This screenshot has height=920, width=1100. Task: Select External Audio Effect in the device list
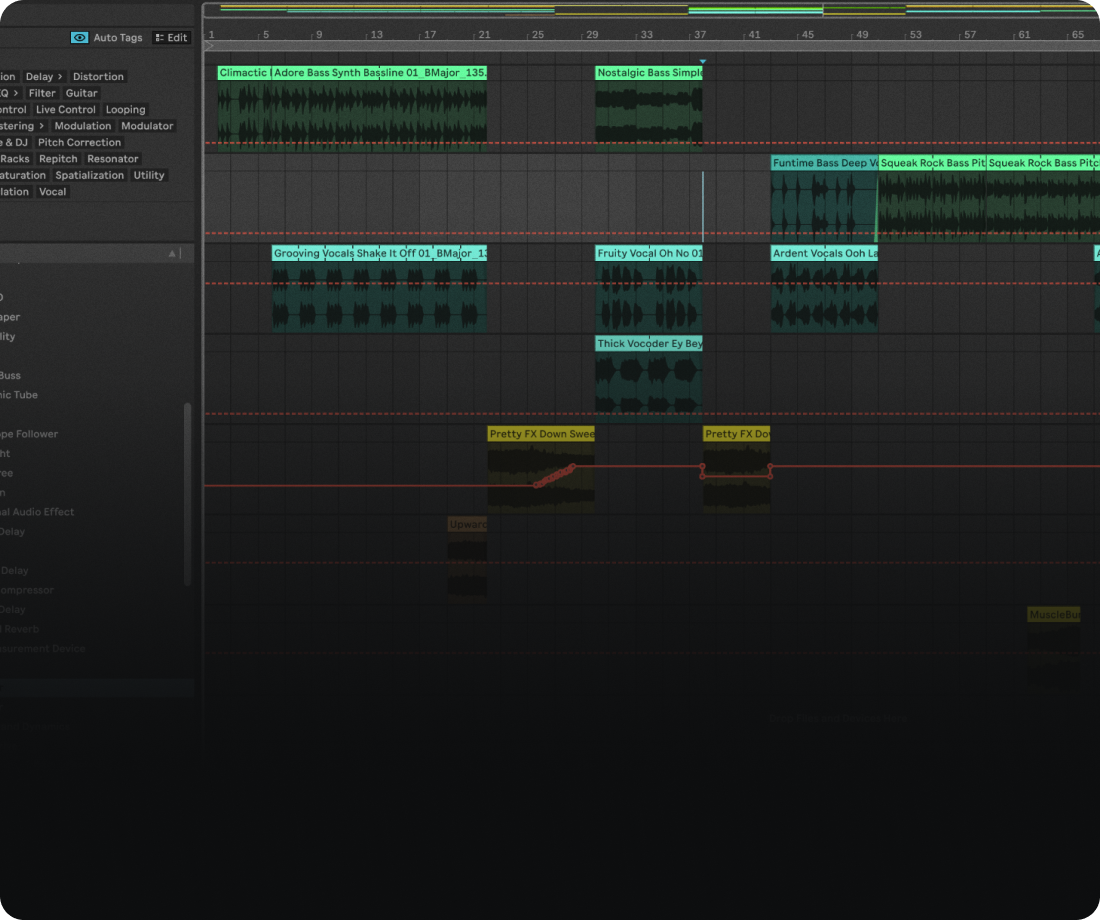37,511
